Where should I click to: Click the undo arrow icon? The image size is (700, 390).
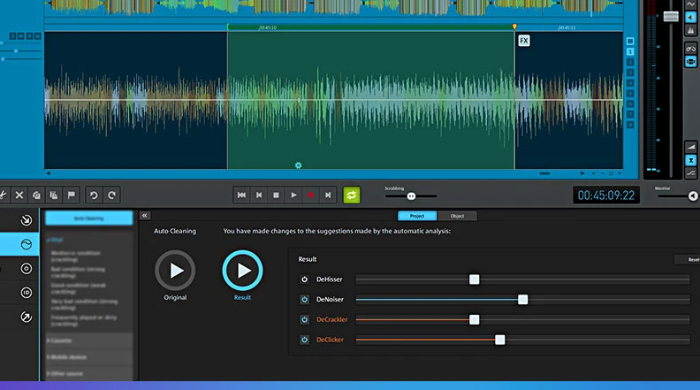[94, 195]
